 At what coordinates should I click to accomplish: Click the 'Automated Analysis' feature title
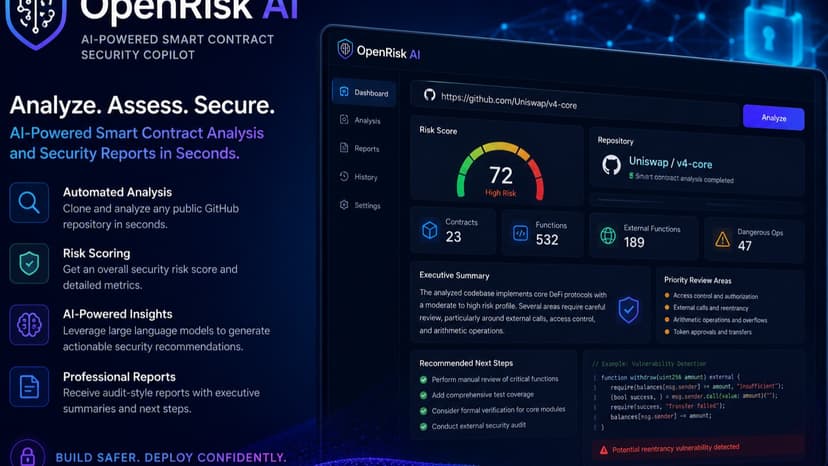[117, 192]
